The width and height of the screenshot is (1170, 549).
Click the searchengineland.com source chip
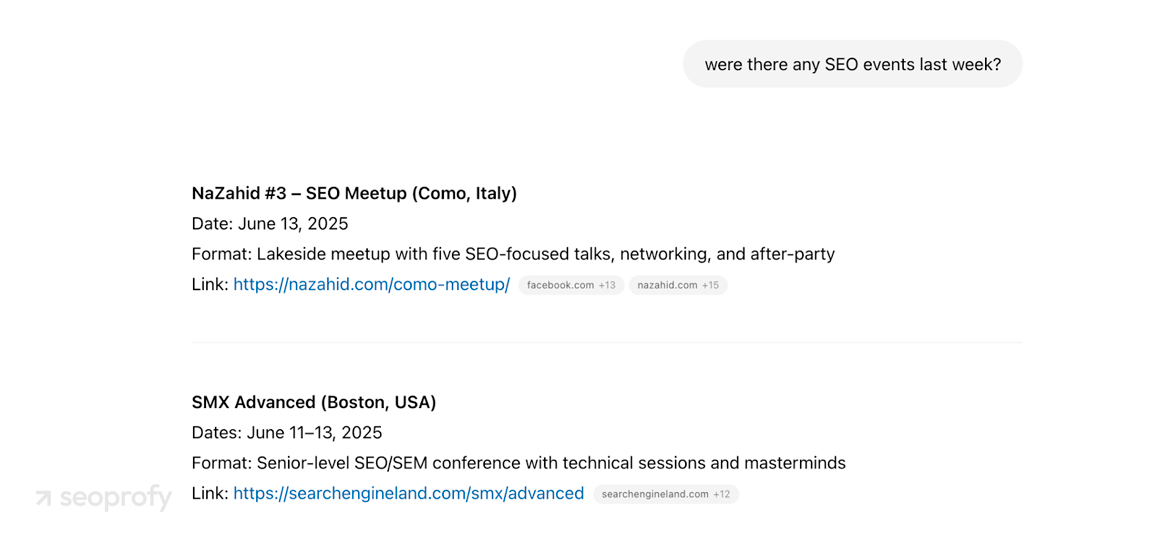click(666, 494)
